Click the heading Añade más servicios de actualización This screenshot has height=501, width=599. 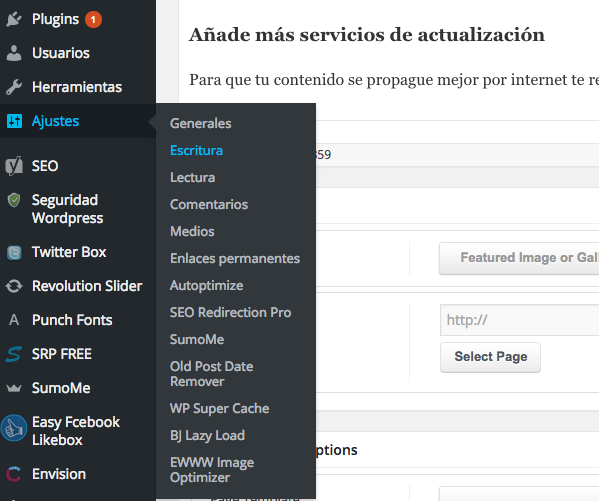coord(367,35)
